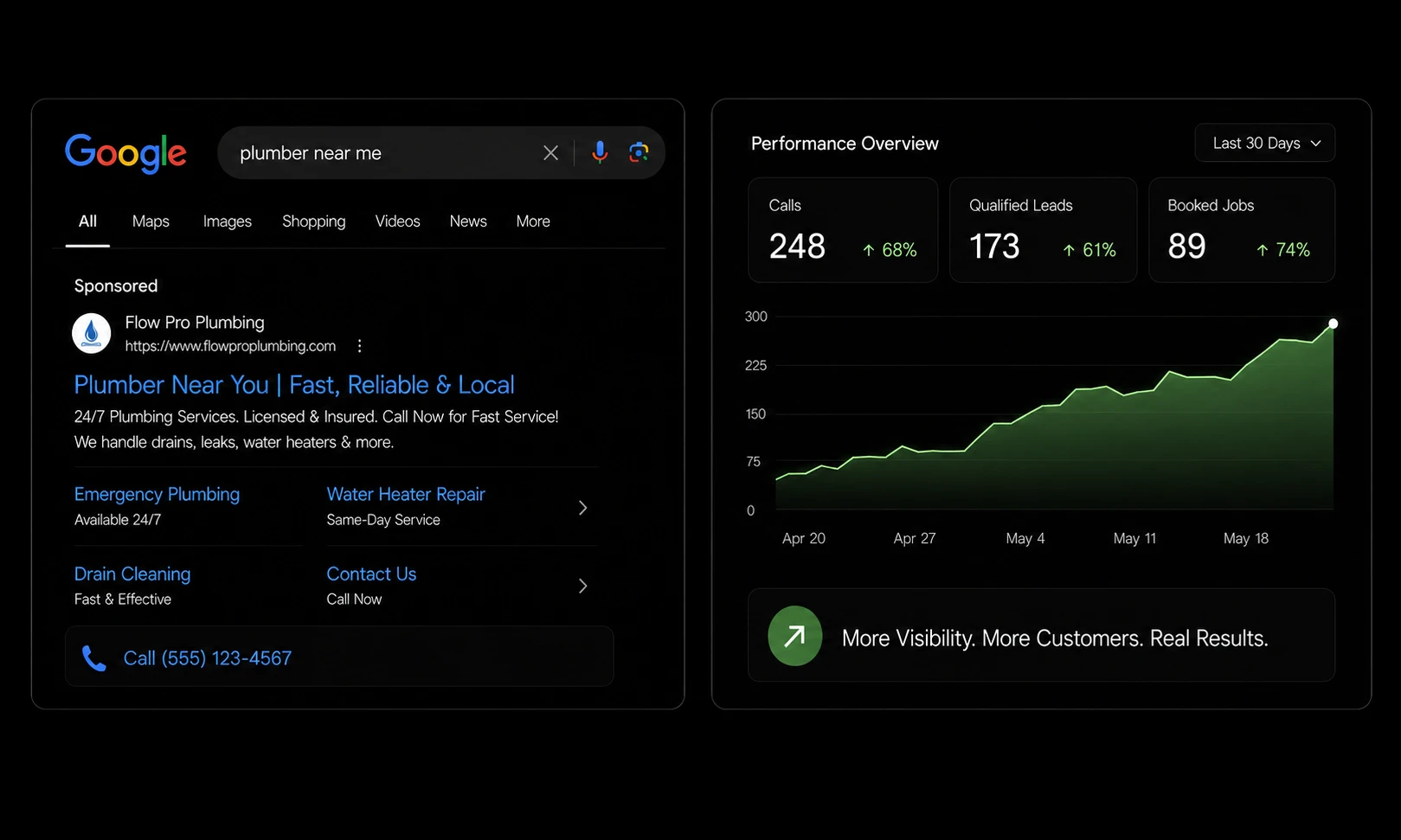
Task: Open the Videos tab
Action: click(397, 221)
